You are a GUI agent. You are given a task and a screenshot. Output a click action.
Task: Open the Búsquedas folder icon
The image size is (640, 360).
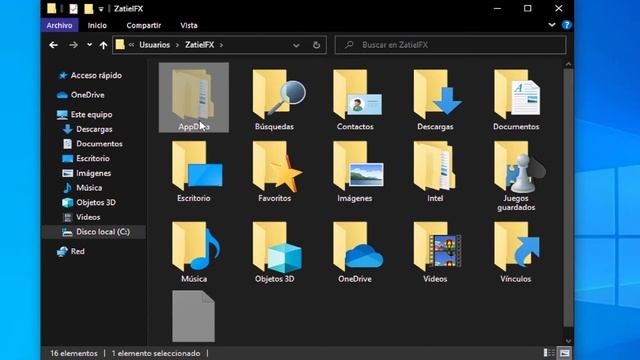click(279, 95)
